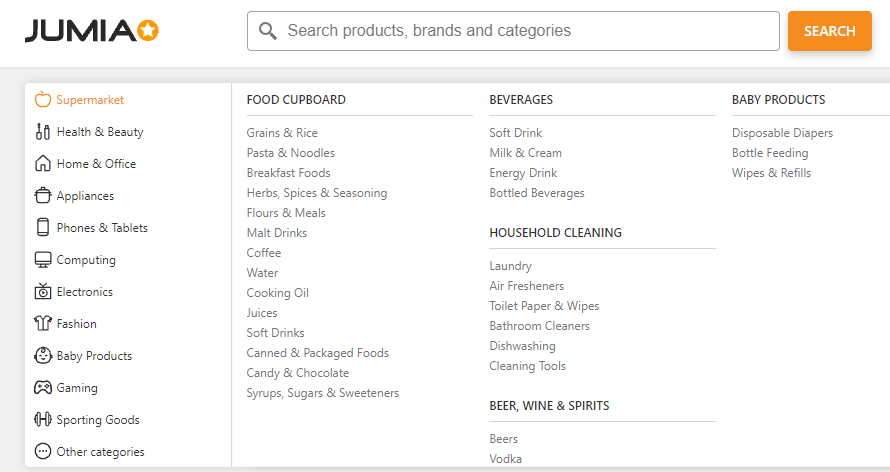Click the Home & Office house icon

click(x=42, y=164)
